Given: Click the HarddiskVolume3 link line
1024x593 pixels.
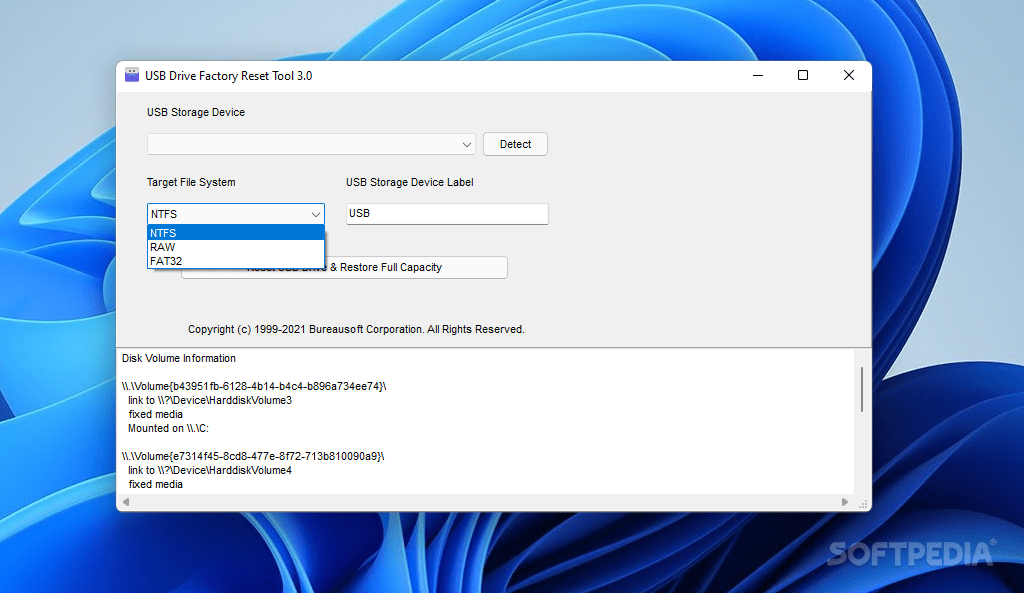Looking at the screenshot, I should [x=210, y=400].
